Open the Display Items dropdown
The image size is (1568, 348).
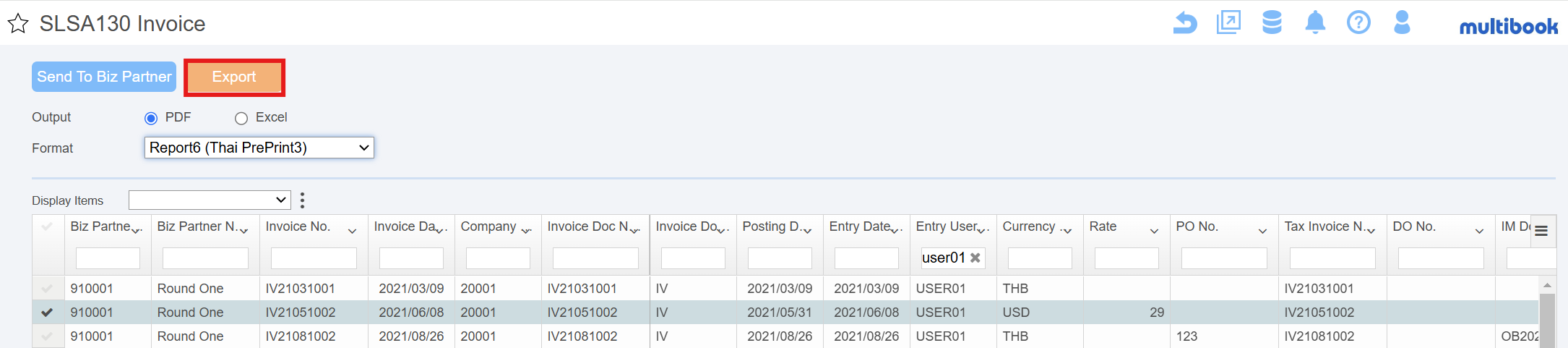coord(210,200)
